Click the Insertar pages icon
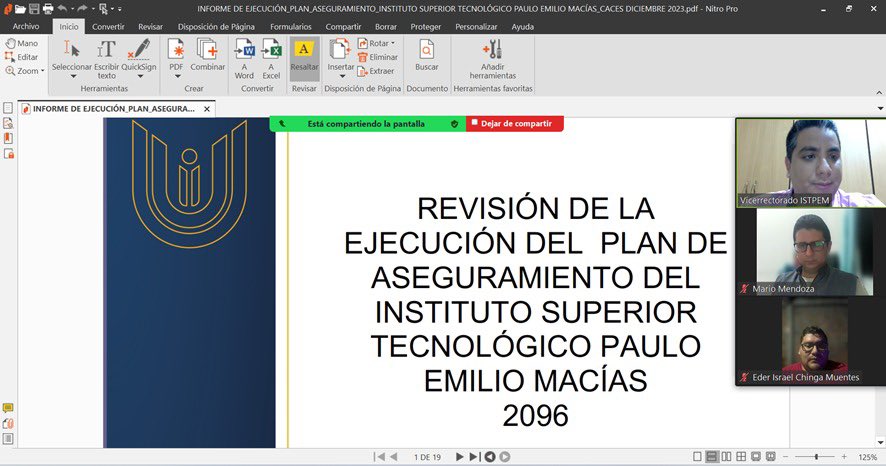 tap(341, 50)
